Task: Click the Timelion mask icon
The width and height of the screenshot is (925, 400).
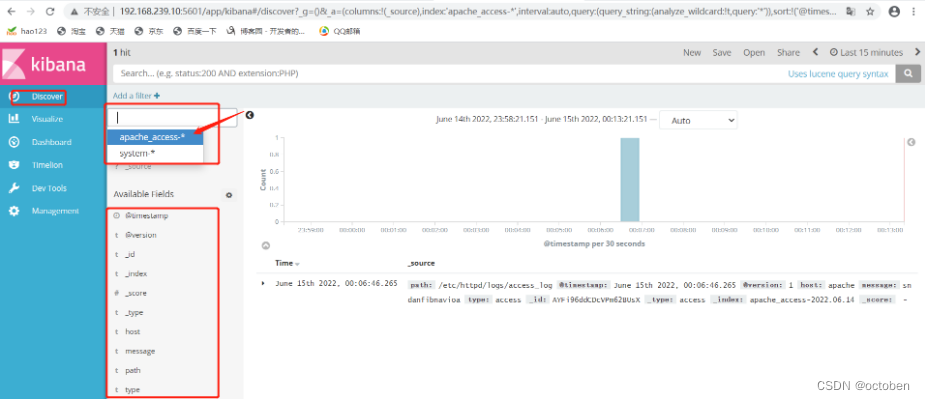Action: (x=14, y=165)
